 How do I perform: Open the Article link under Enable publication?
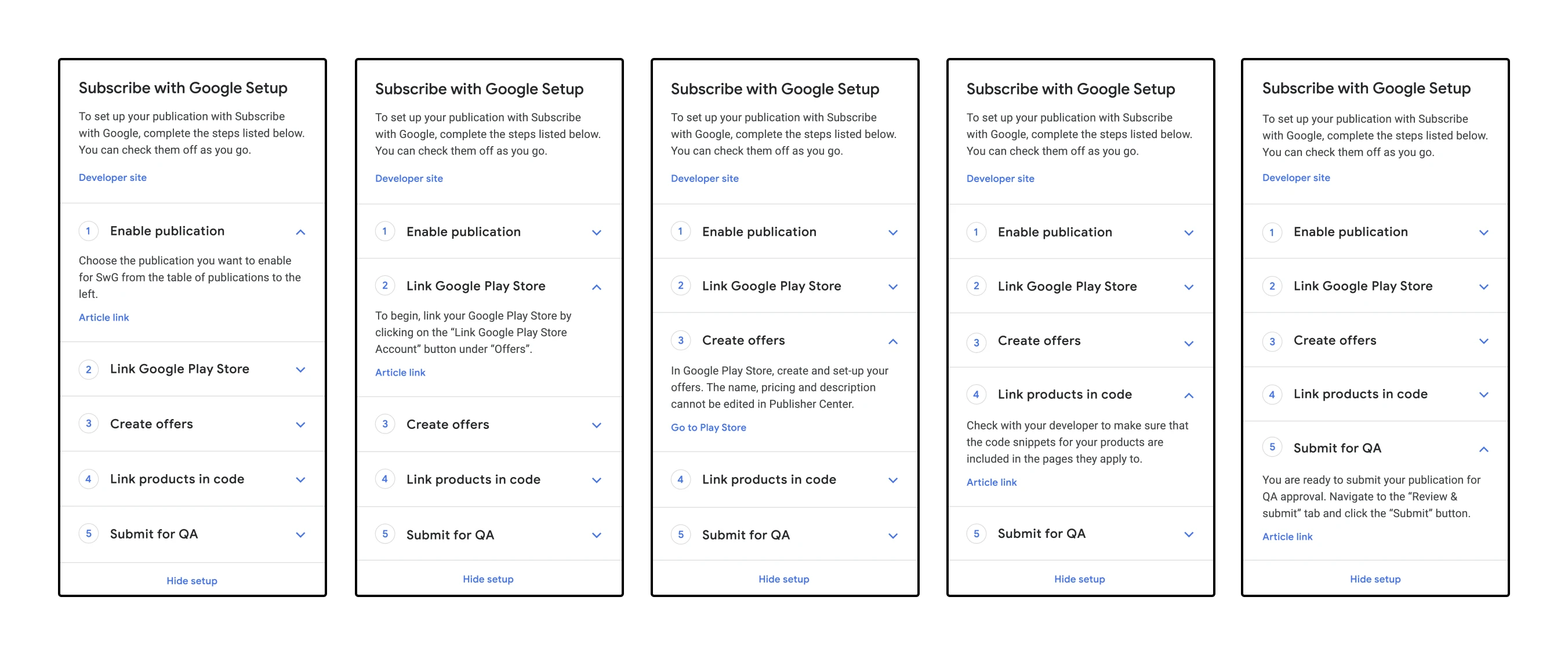[103, 317]
